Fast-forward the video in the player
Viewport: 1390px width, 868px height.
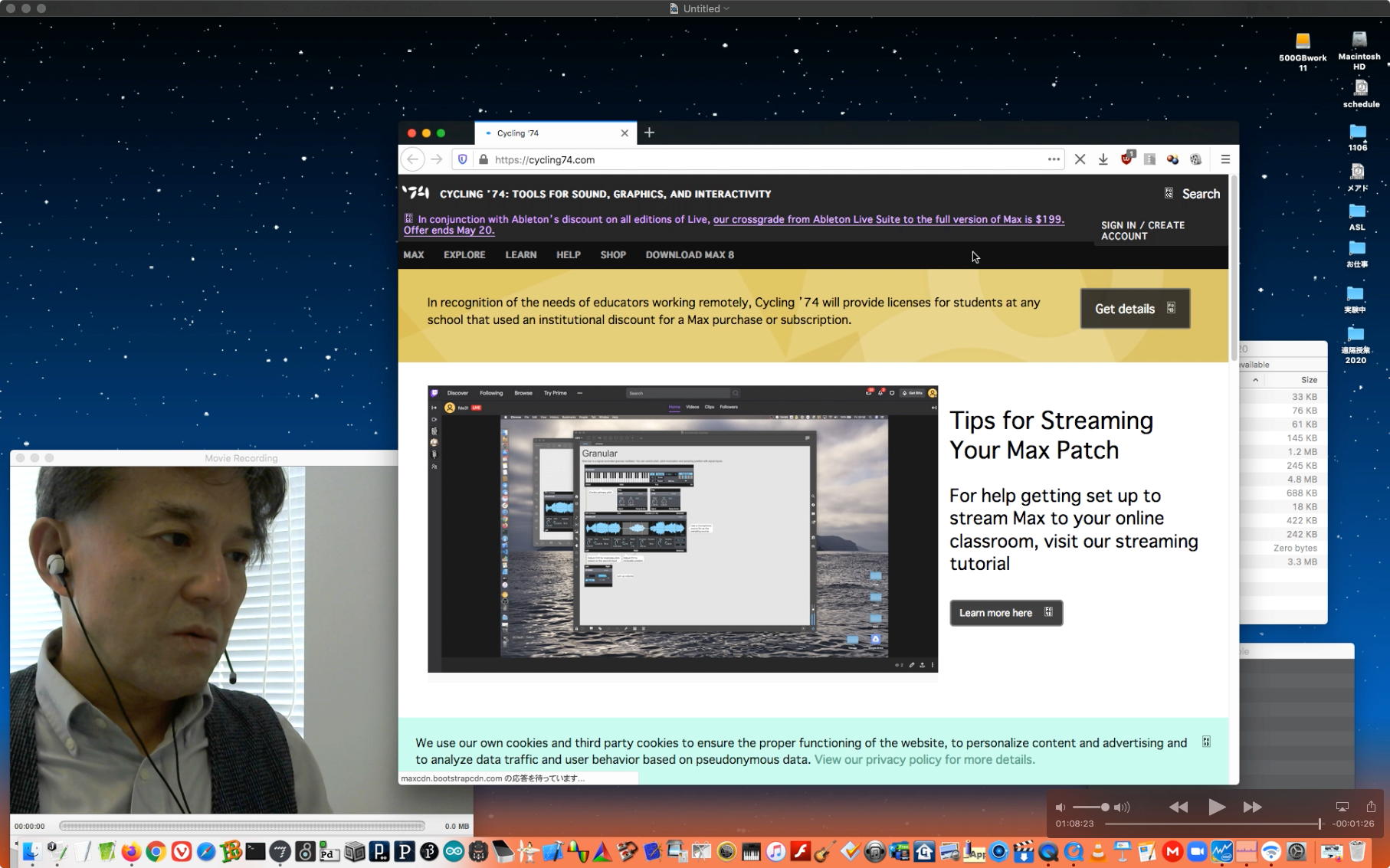coord(1253,807)
